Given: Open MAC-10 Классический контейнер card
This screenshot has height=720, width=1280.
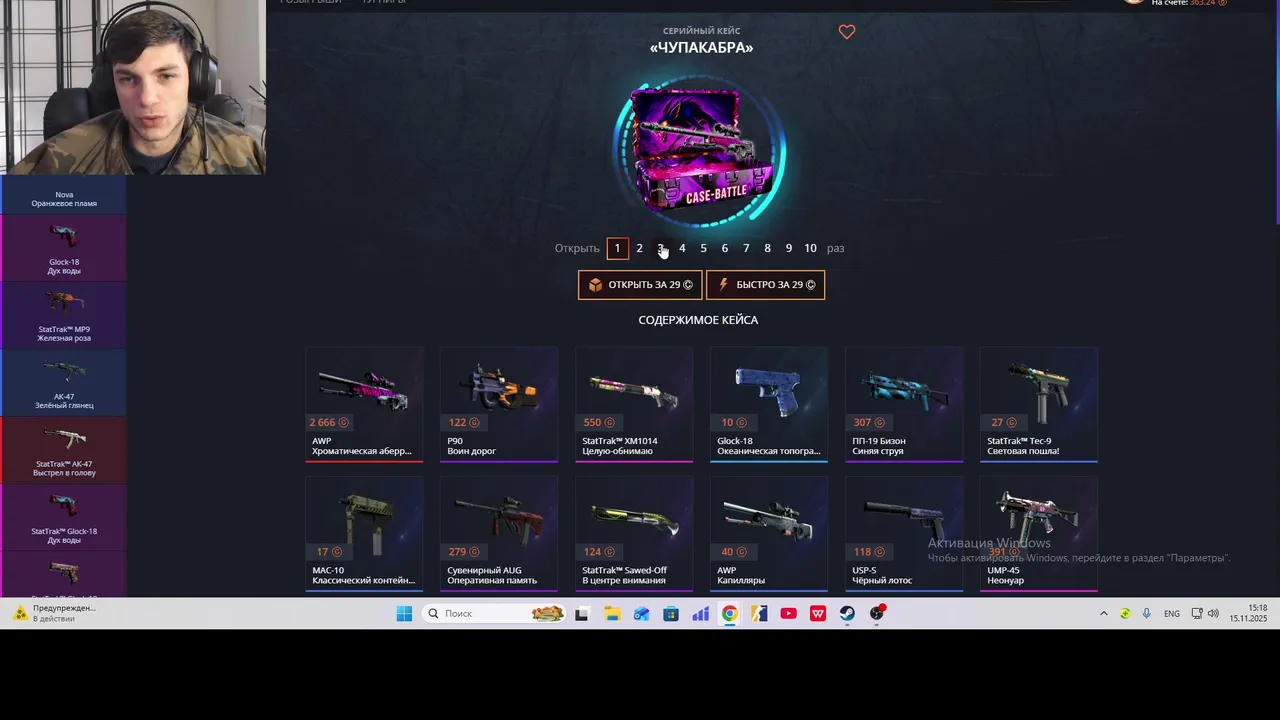Looking at the screenshot, I should 364,534.
